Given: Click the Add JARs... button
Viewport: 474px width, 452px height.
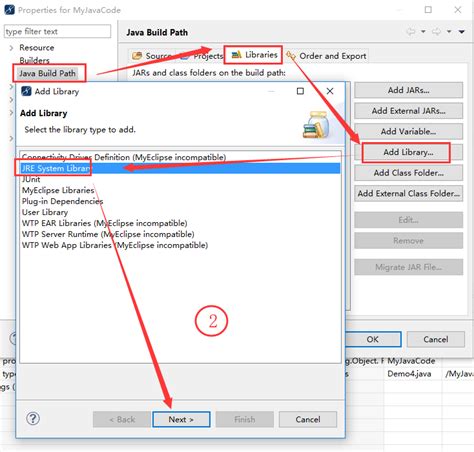Looking at the screenshot, I should click(408, 90).
